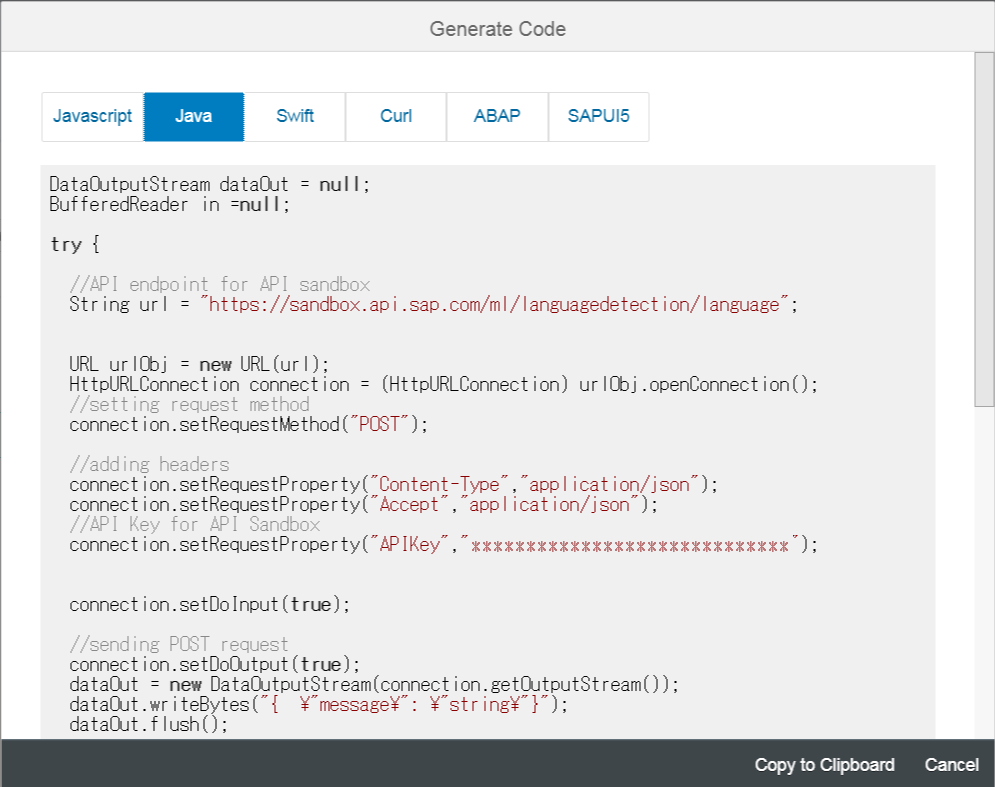
Task: Cancel the Generate Code dialog
Action: pos(951,765)
